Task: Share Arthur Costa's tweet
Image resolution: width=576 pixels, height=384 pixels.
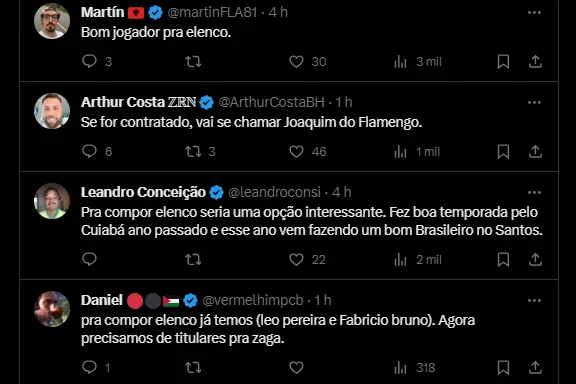Action: pos(535,151)
